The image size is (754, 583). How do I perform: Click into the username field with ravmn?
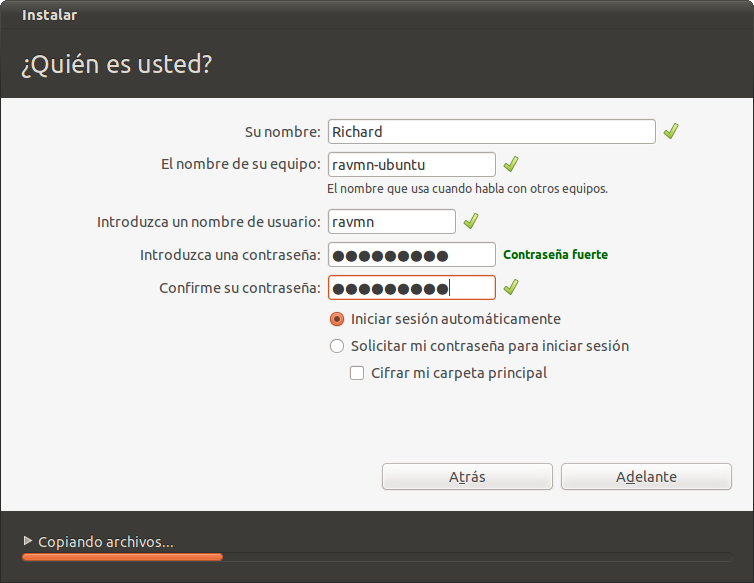tap(391, 221)
